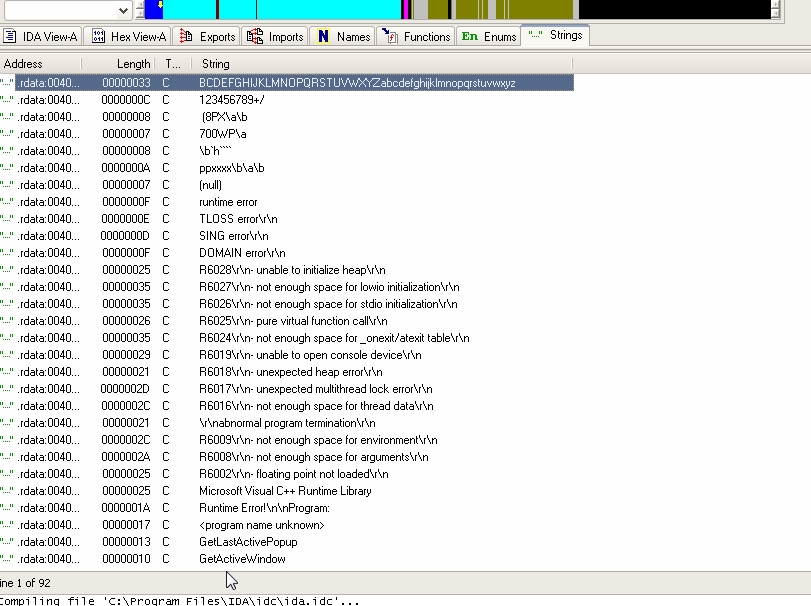Click the Enums tab 'En' icon
The height and width of the screenshot is (606, 811).
[x=469, y=37]
